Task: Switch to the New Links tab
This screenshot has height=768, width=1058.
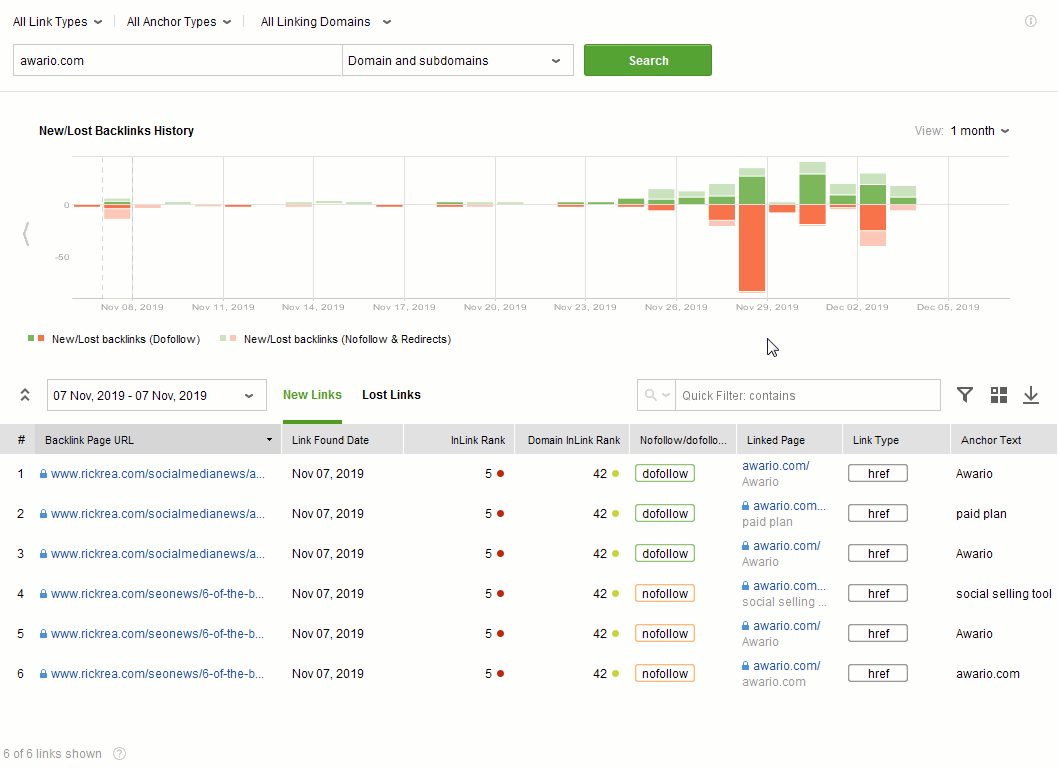Action: click(312, 395)
